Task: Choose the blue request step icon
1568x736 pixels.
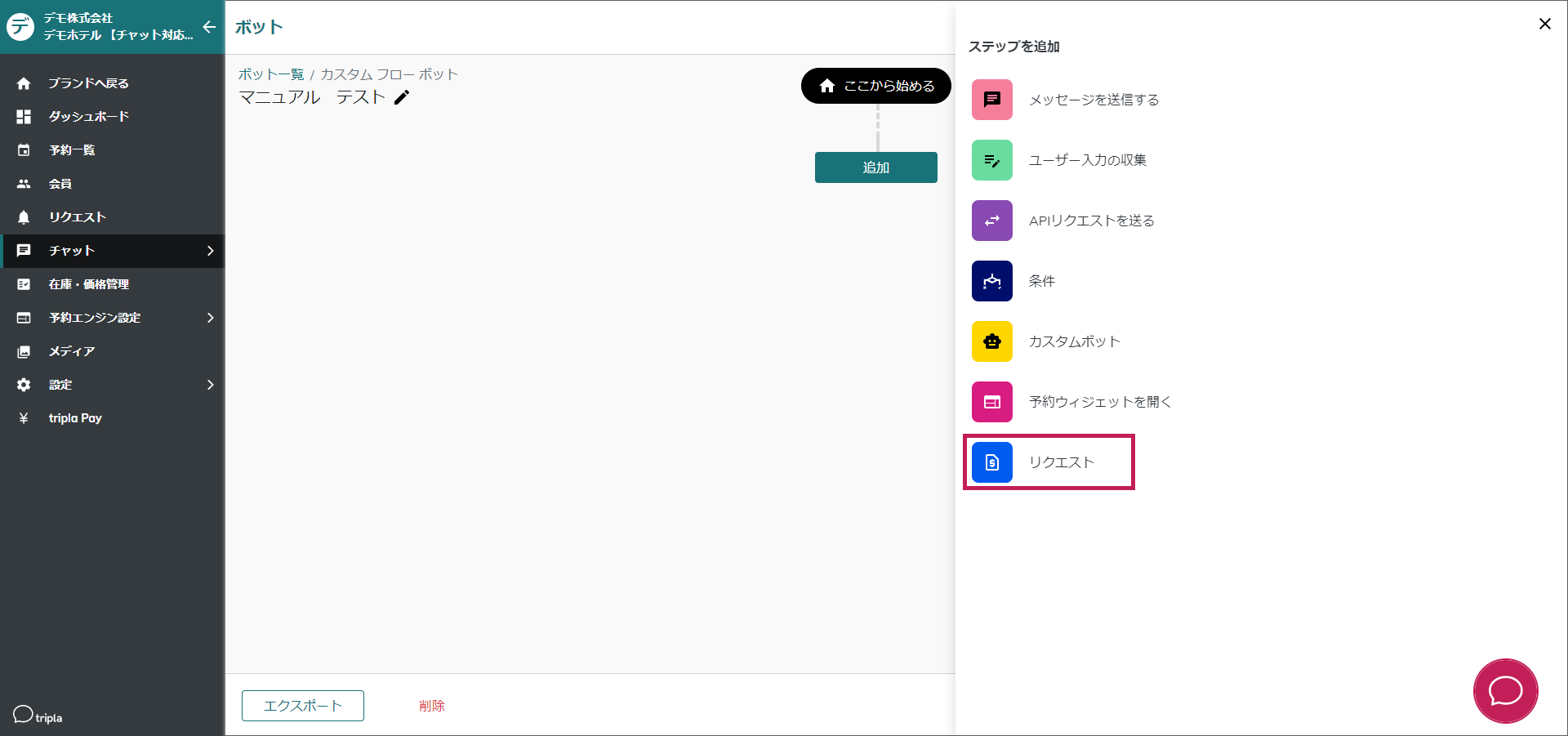Action: coord(991,462)
